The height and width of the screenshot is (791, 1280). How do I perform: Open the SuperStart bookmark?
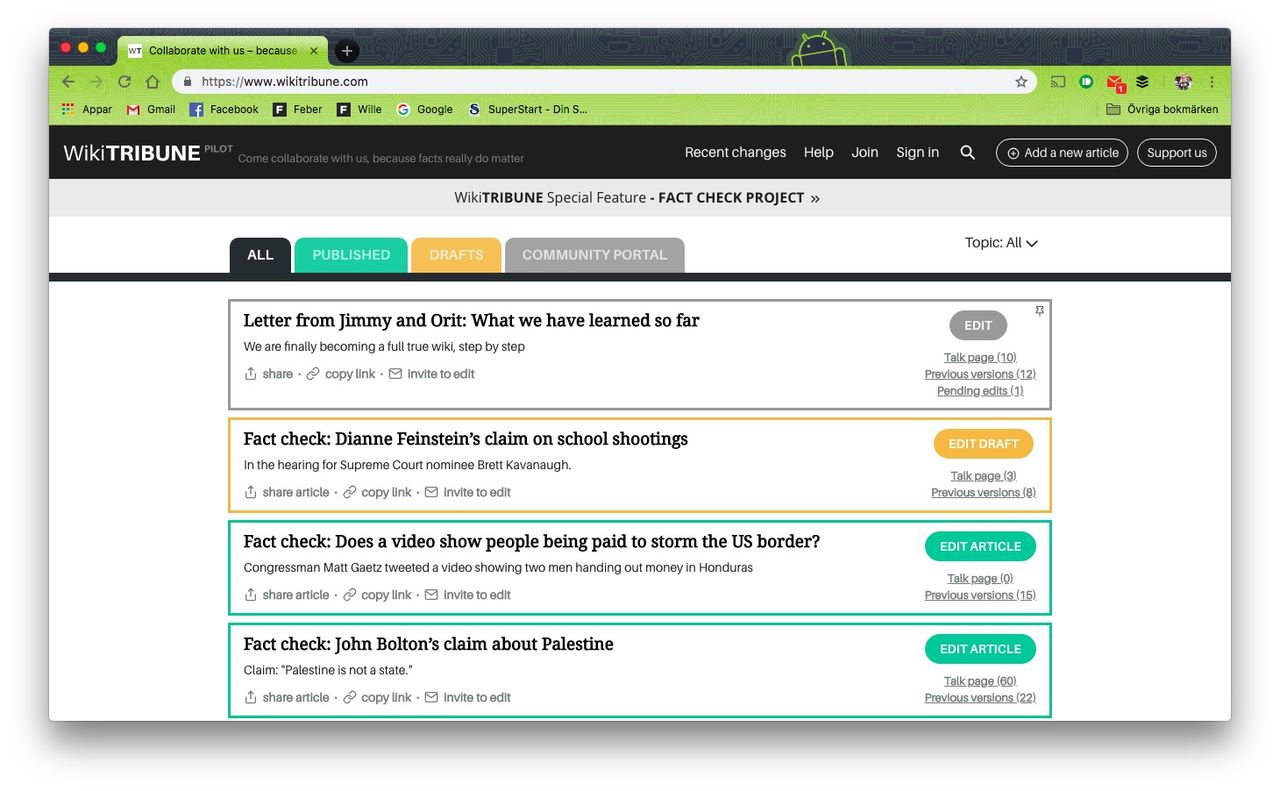(528, 110)
